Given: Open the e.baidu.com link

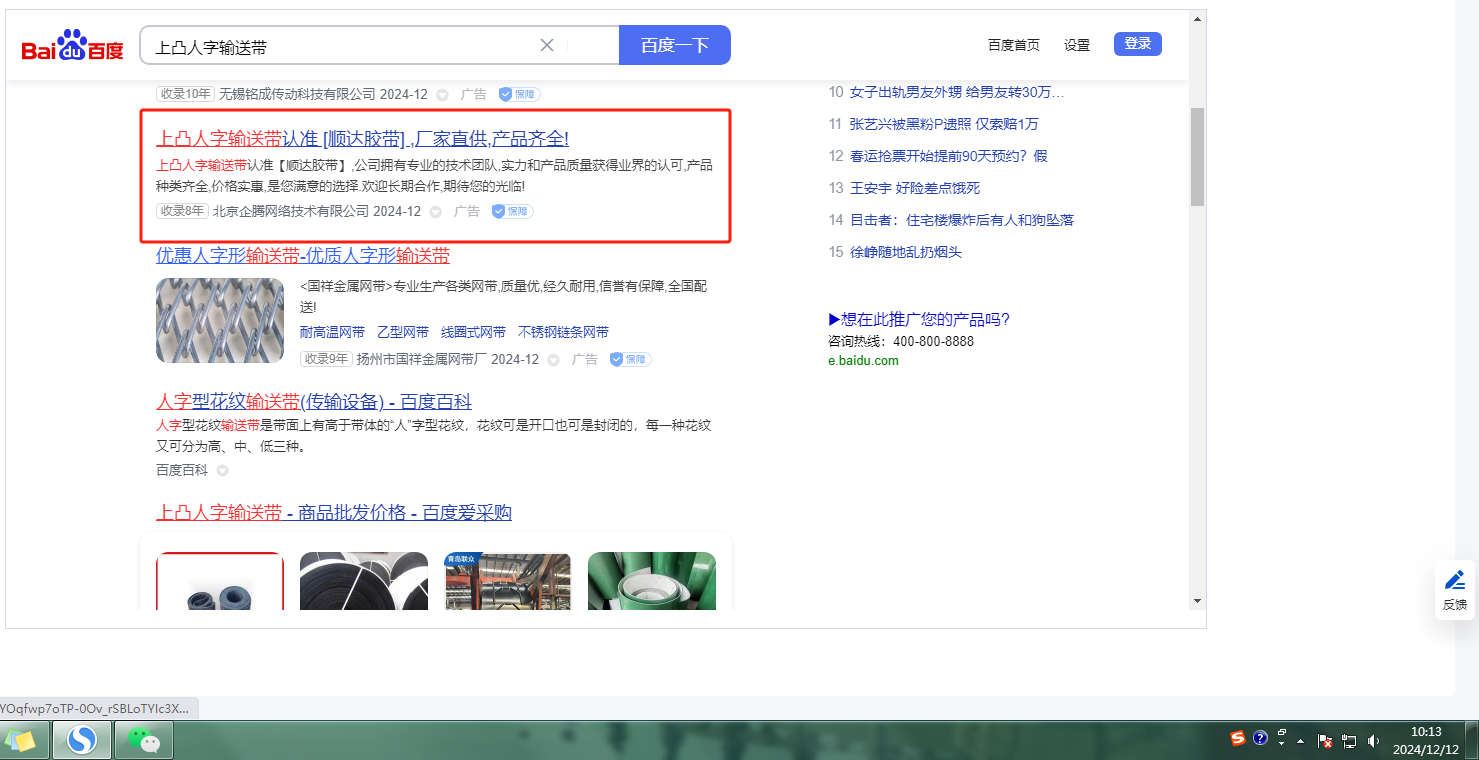Looking at the screenshot, I should (x=863, y=361).
